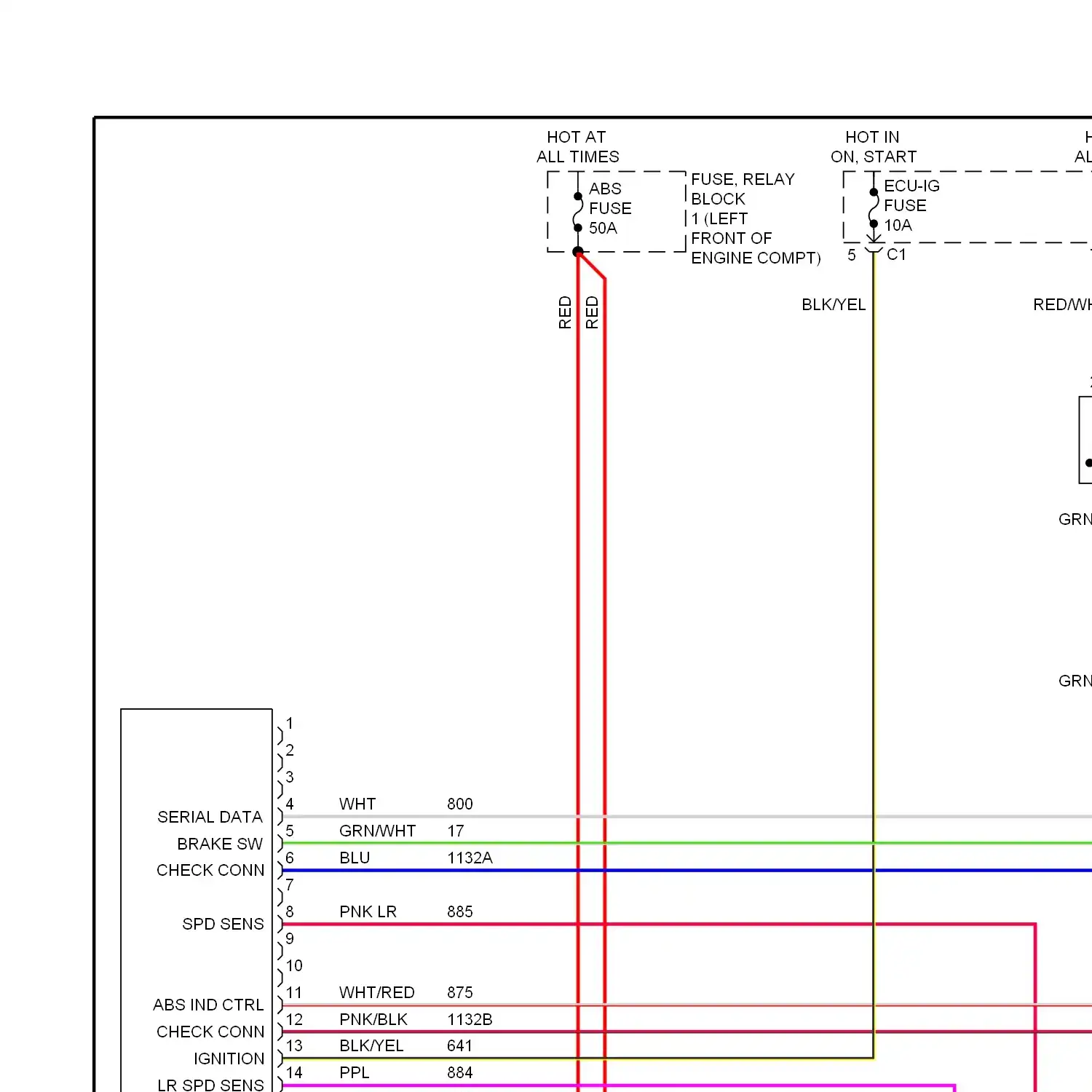The width and height of the screenshot is (1092, 1092).
Task: Click the 'CHECK CONN' label at pin 12
Action: pos(210,1032)
